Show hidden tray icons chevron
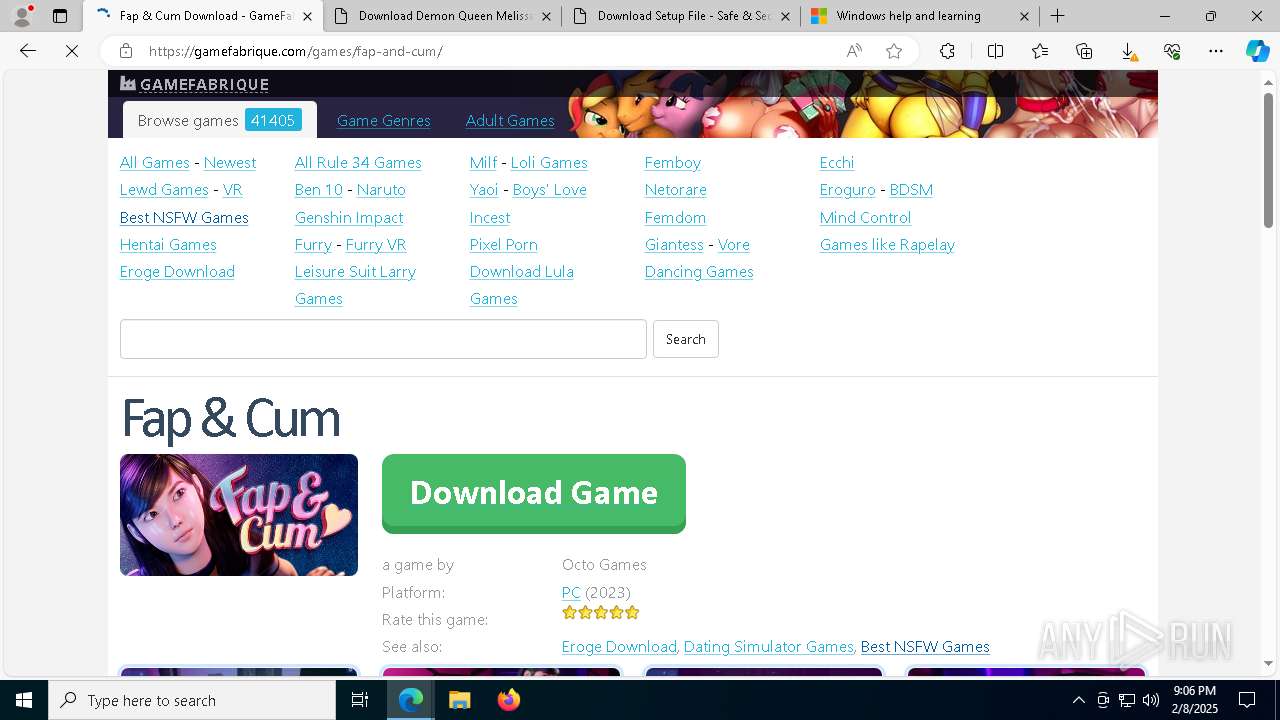1280x720 pixels. pos(1078,700)
